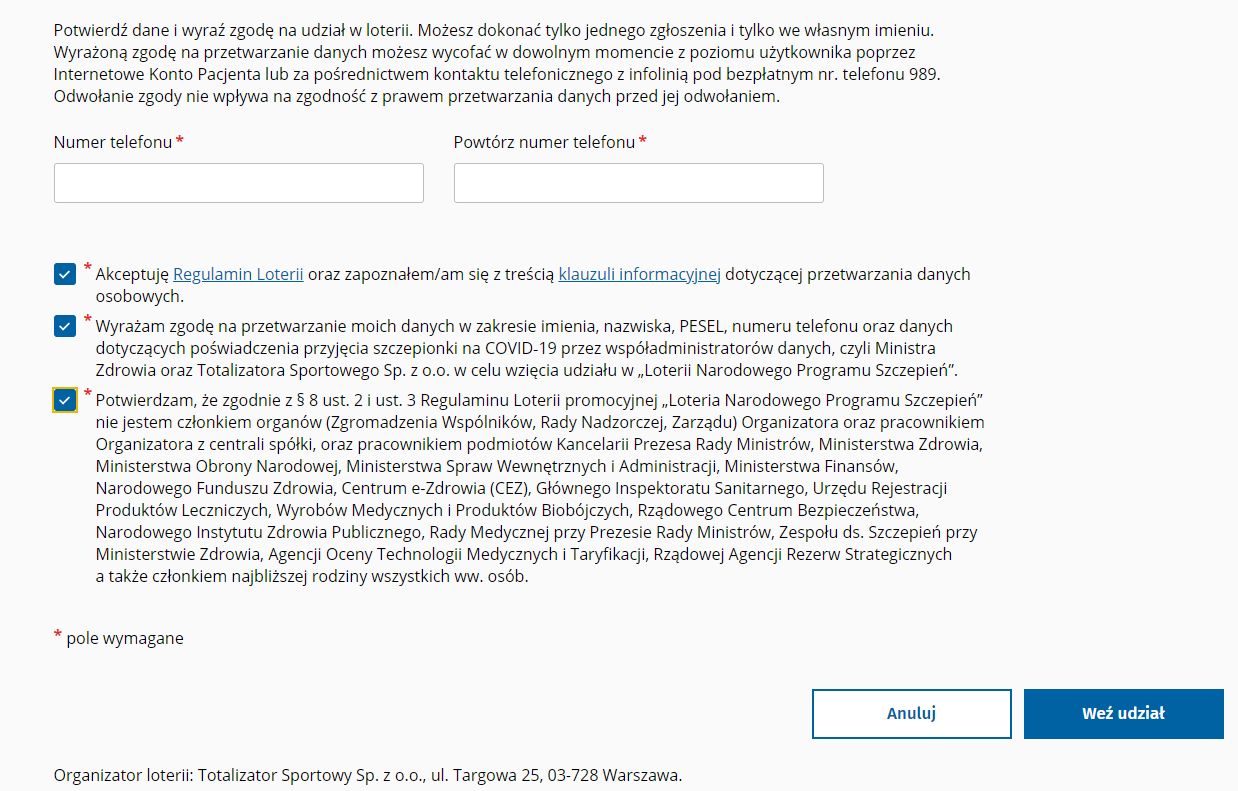Click the "pole wymagane" legend text
Screen dimensions: 1238x791
tap(125, 638)
